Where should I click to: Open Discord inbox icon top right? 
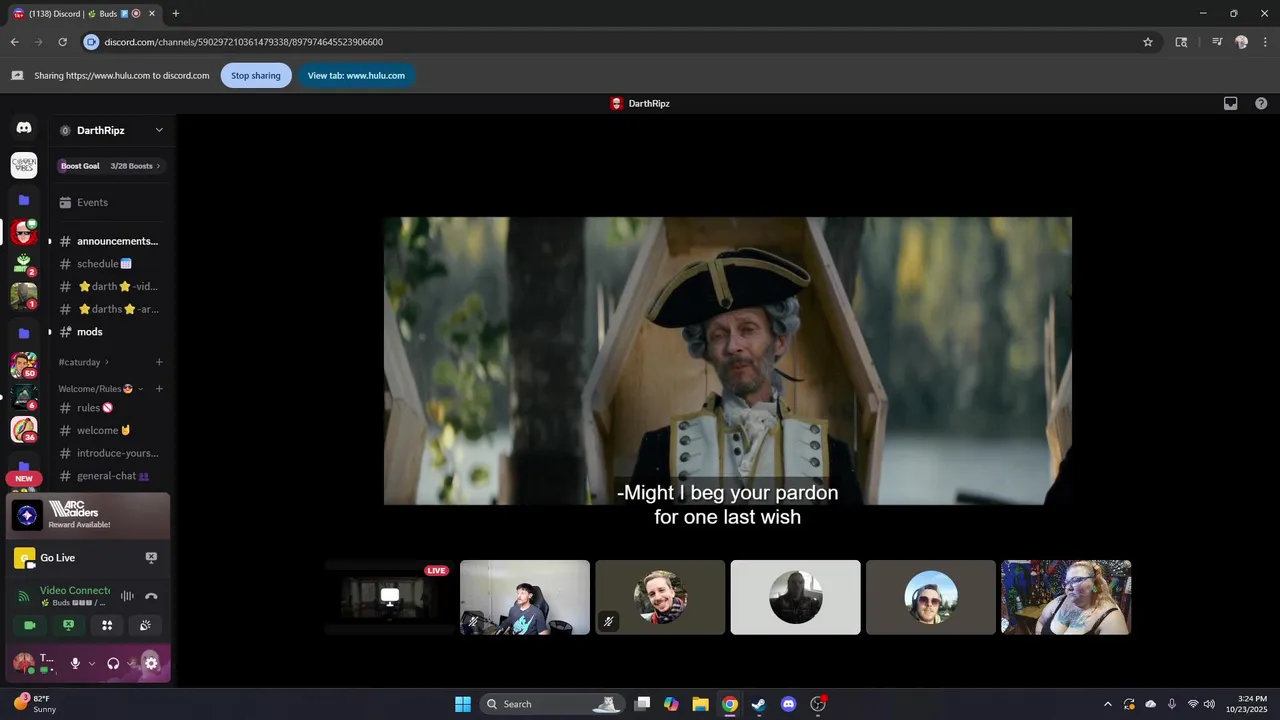(x=1230, y=103)
